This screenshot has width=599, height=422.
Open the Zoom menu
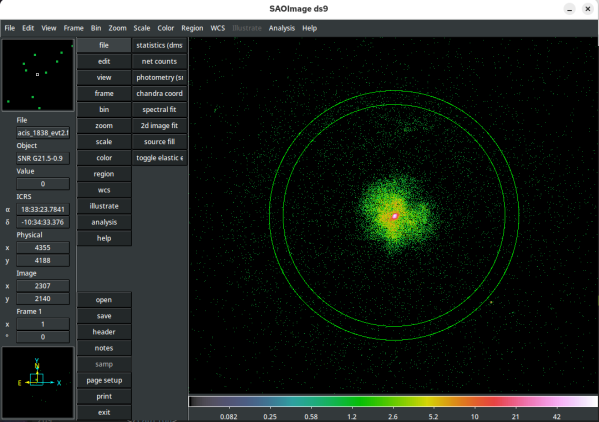pos(117,28)
